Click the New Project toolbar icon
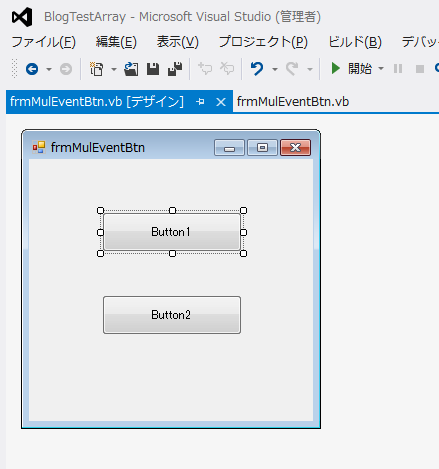The height and width of the screenshot is (469, 439). pyautogui.click(x=96, y=69)
